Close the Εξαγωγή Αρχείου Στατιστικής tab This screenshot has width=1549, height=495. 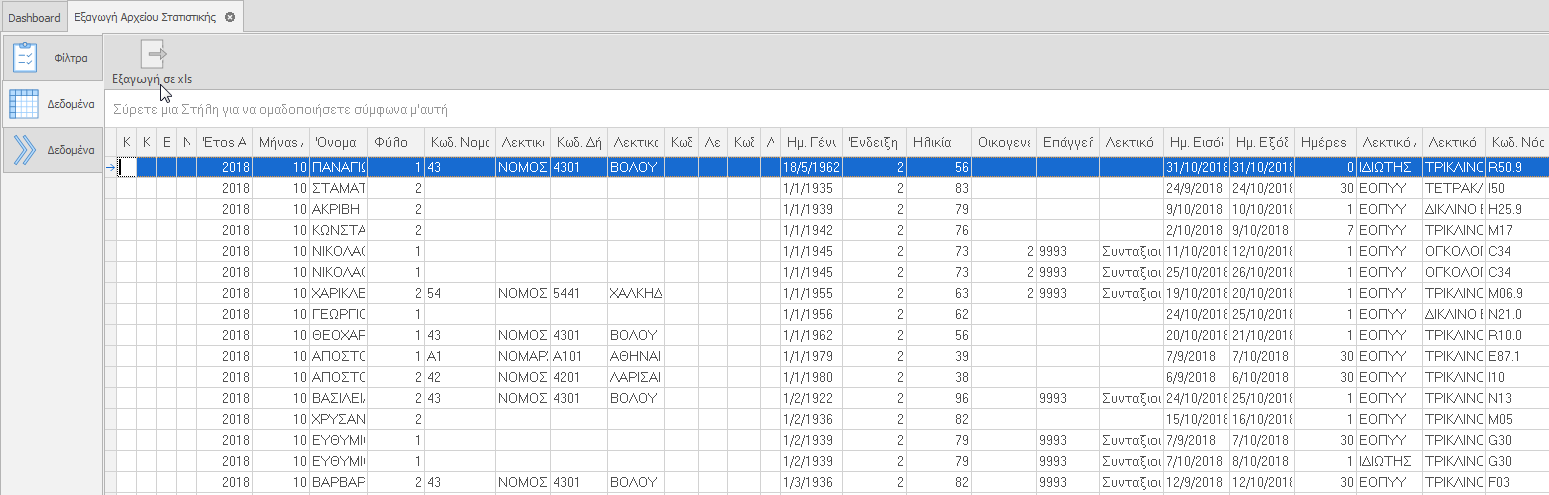coord(230,18)
